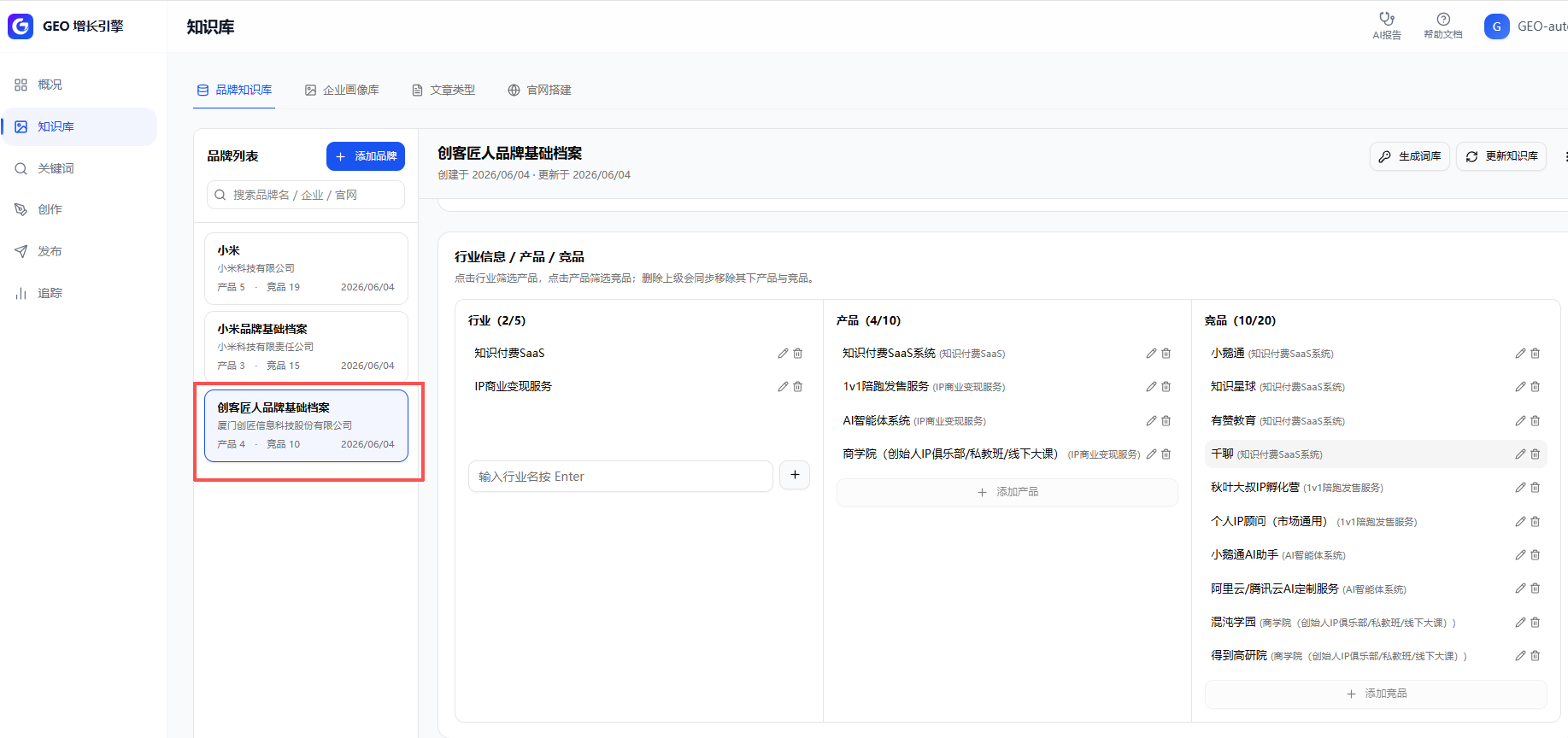
Task: Delete the 秋叶大叔IP孵化营 competitor
Action: [x=1536, y=488]
